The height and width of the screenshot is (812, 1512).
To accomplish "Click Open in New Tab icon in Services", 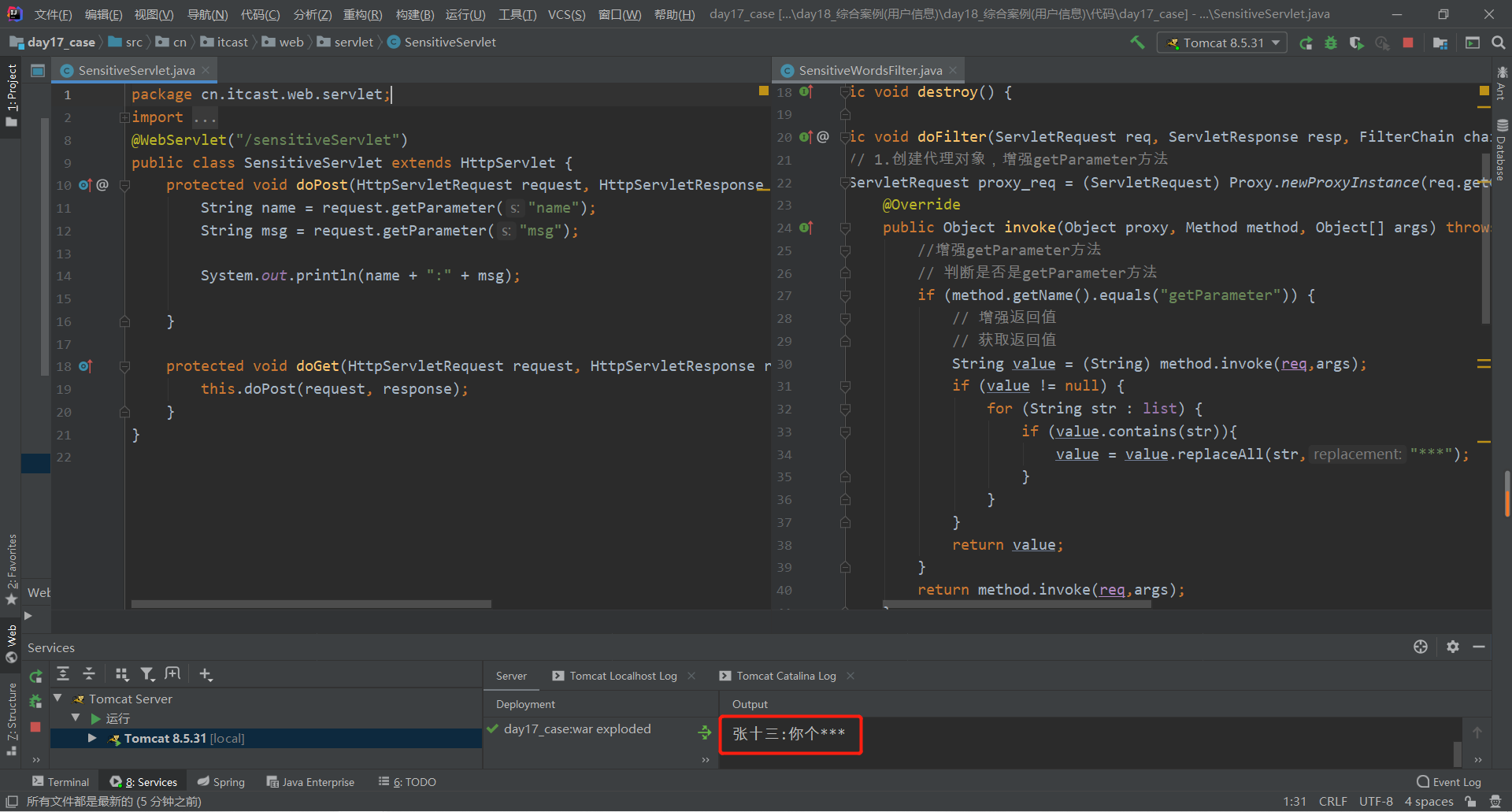I will 172,673.
